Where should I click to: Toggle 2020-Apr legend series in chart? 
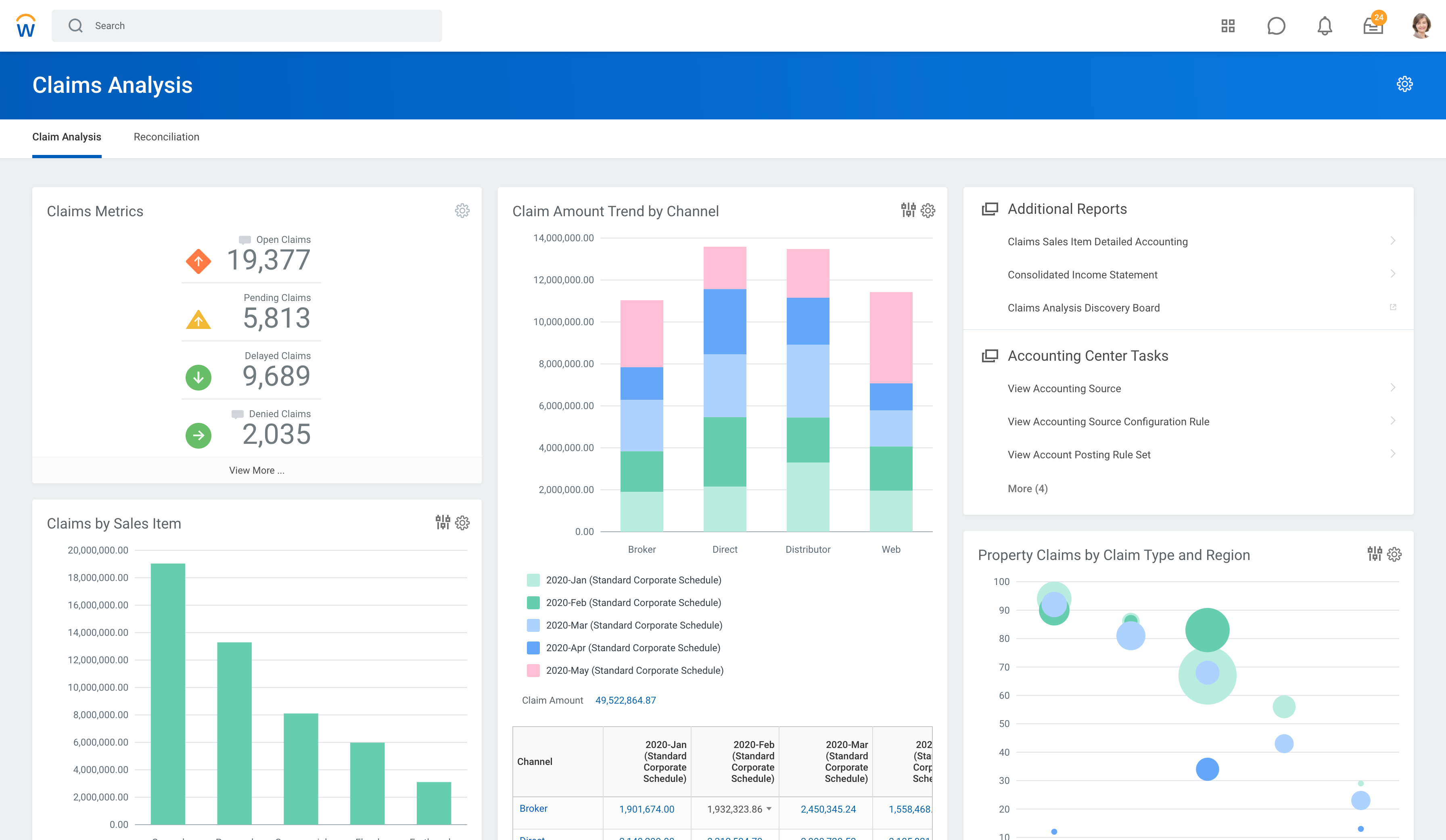tap(533, 648)
